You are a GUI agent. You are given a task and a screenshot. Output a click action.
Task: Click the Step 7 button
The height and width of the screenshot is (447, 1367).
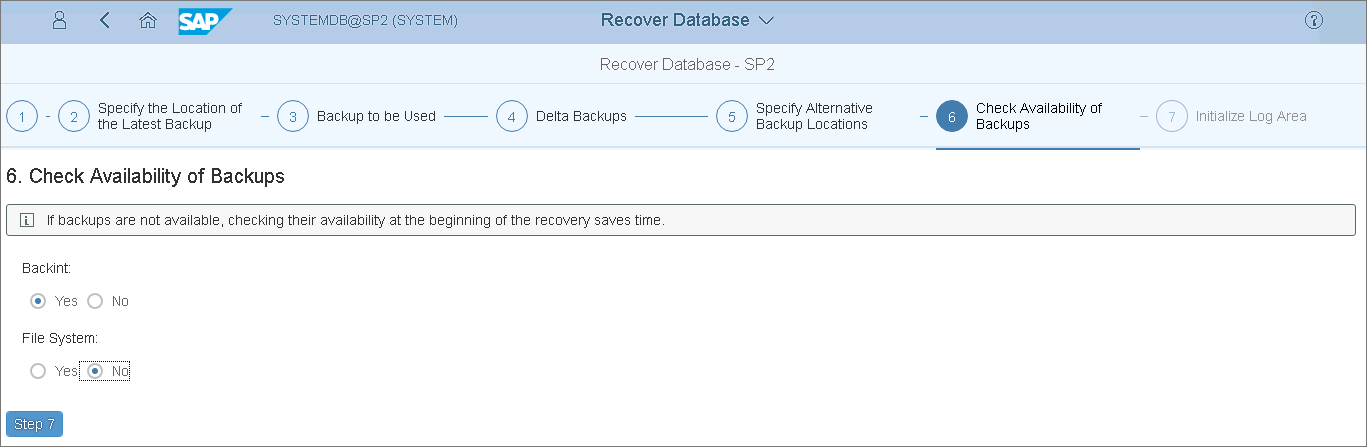35,424
